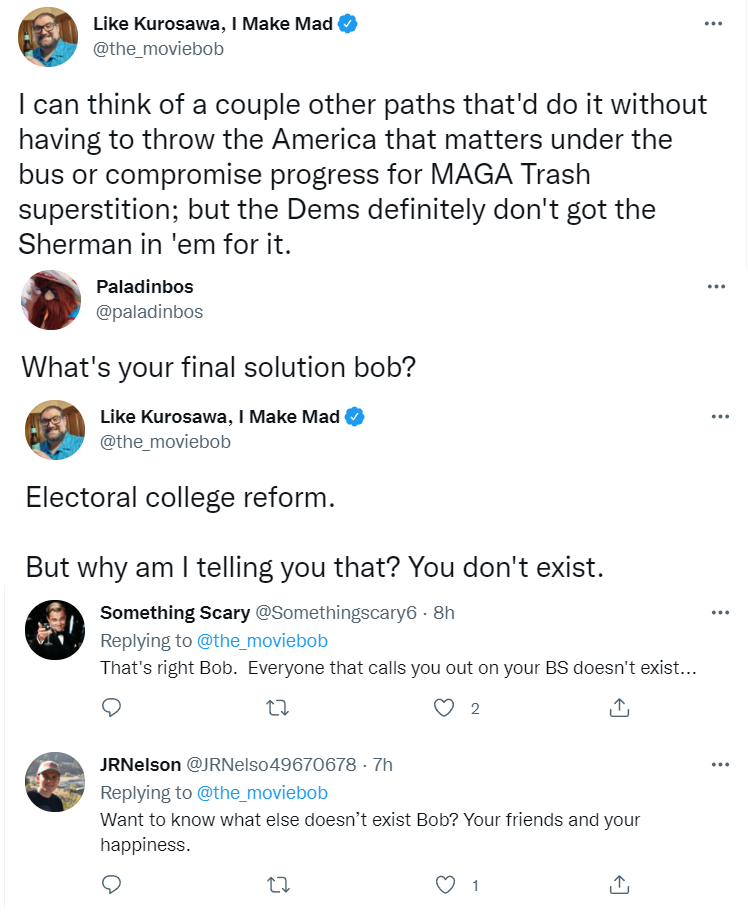Click the 8h timestamp on the reply
The image size is (748, 913).
(443, 613)
